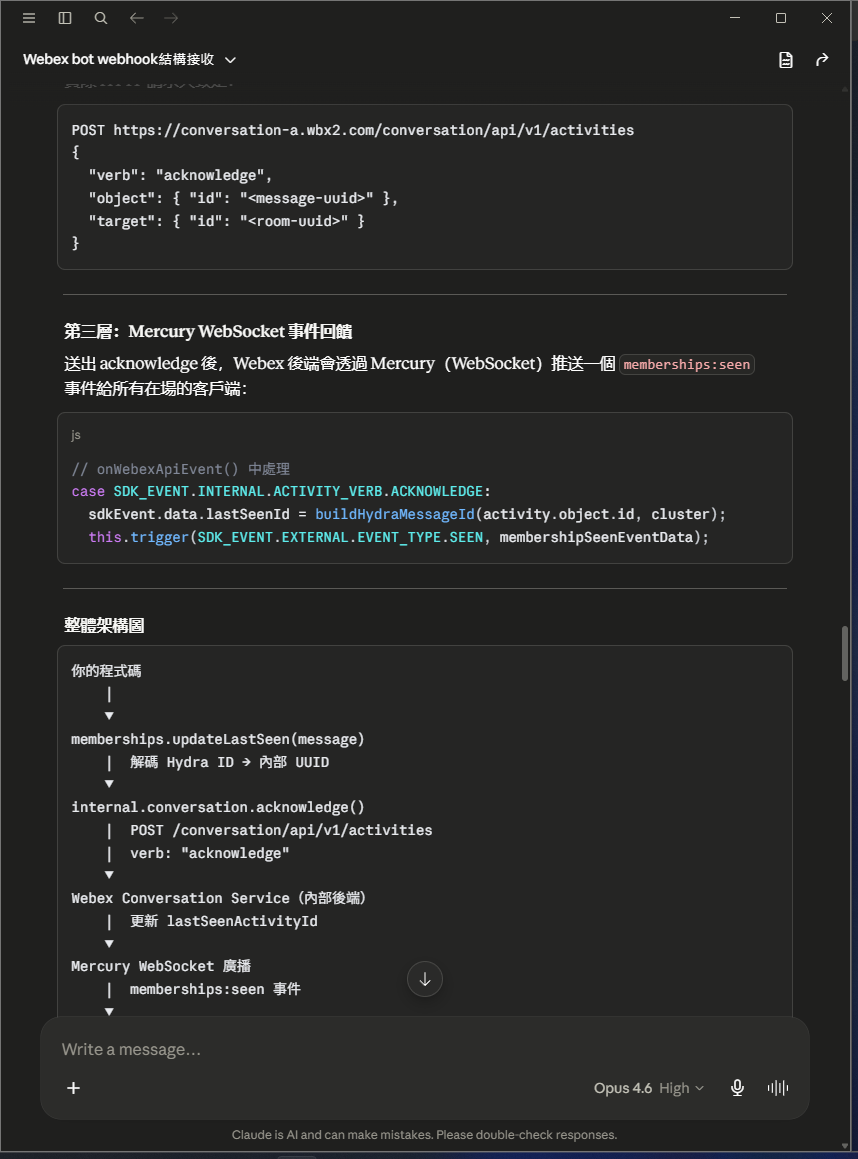Screen dimensions: 858x1159
Task: Click the '"target"' room-uuid JSON line
Action: pos(226,221)
